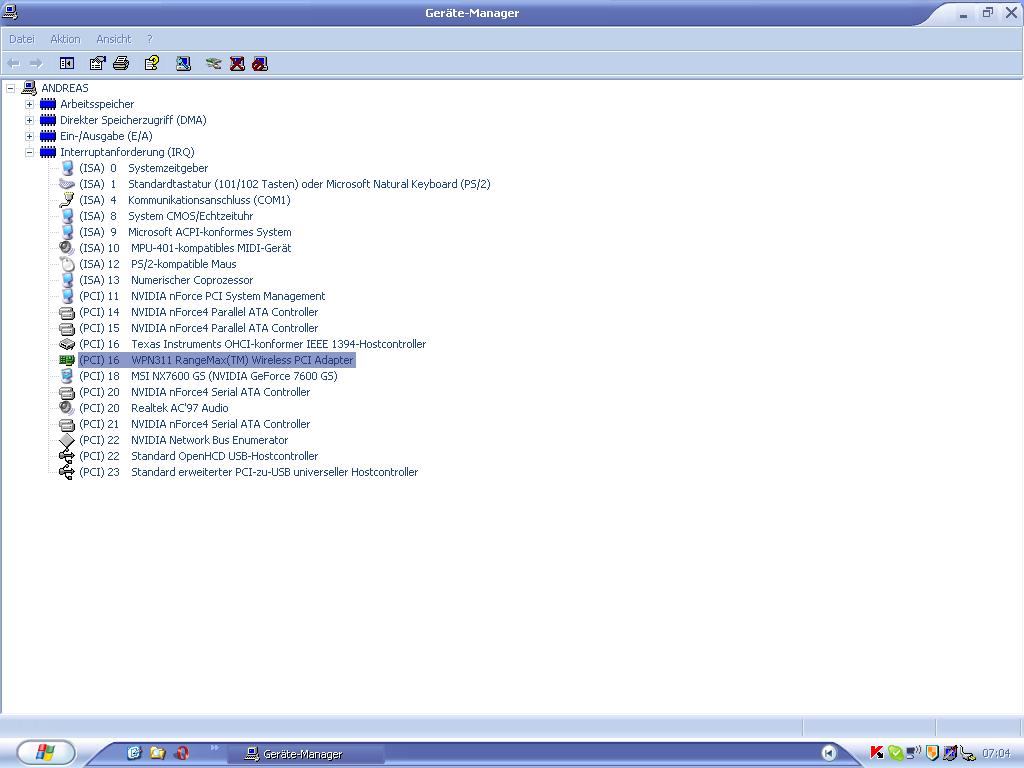The image size is (1024, 768).
Task: Click the drive icon for PCI 14 Parallel ATA Controller
Action: tap(67, 312)
